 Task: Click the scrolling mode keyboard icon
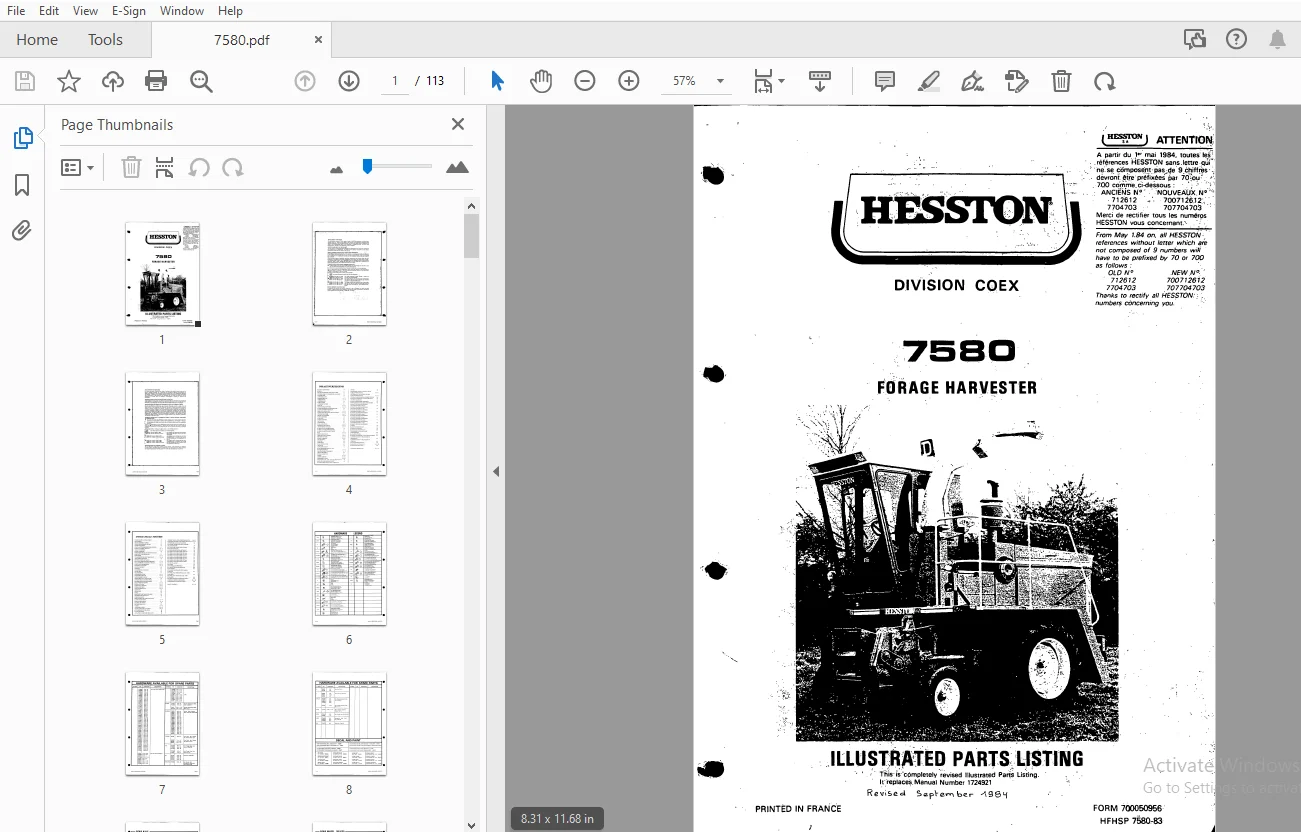[x=820, y=81]
